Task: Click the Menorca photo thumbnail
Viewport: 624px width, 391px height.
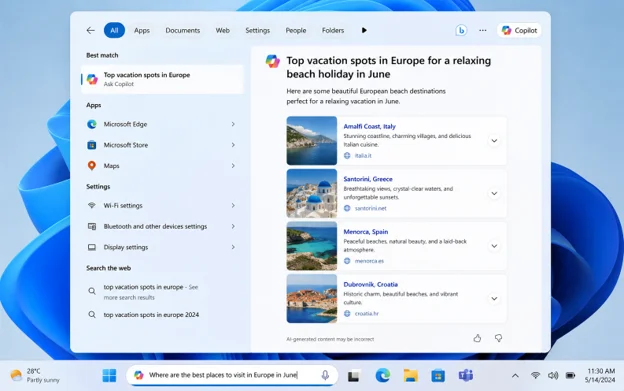Action: coord(312,246)
